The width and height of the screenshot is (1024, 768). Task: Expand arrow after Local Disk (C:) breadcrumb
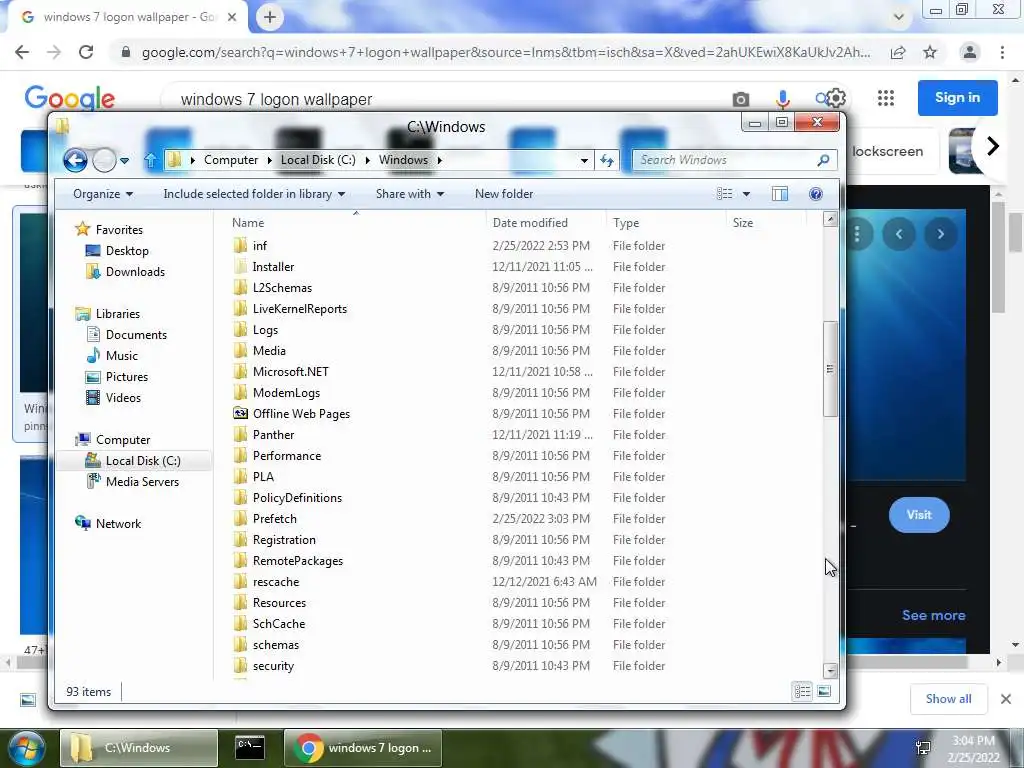tap(368, 160)
